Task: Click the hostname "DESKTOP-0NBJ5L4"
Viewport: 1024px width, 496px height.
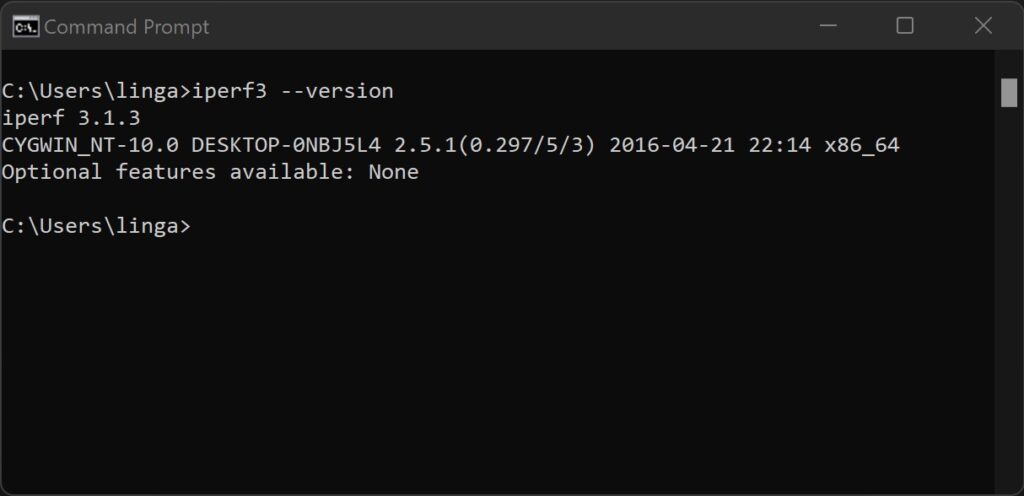Action: (x=286, y=145)
